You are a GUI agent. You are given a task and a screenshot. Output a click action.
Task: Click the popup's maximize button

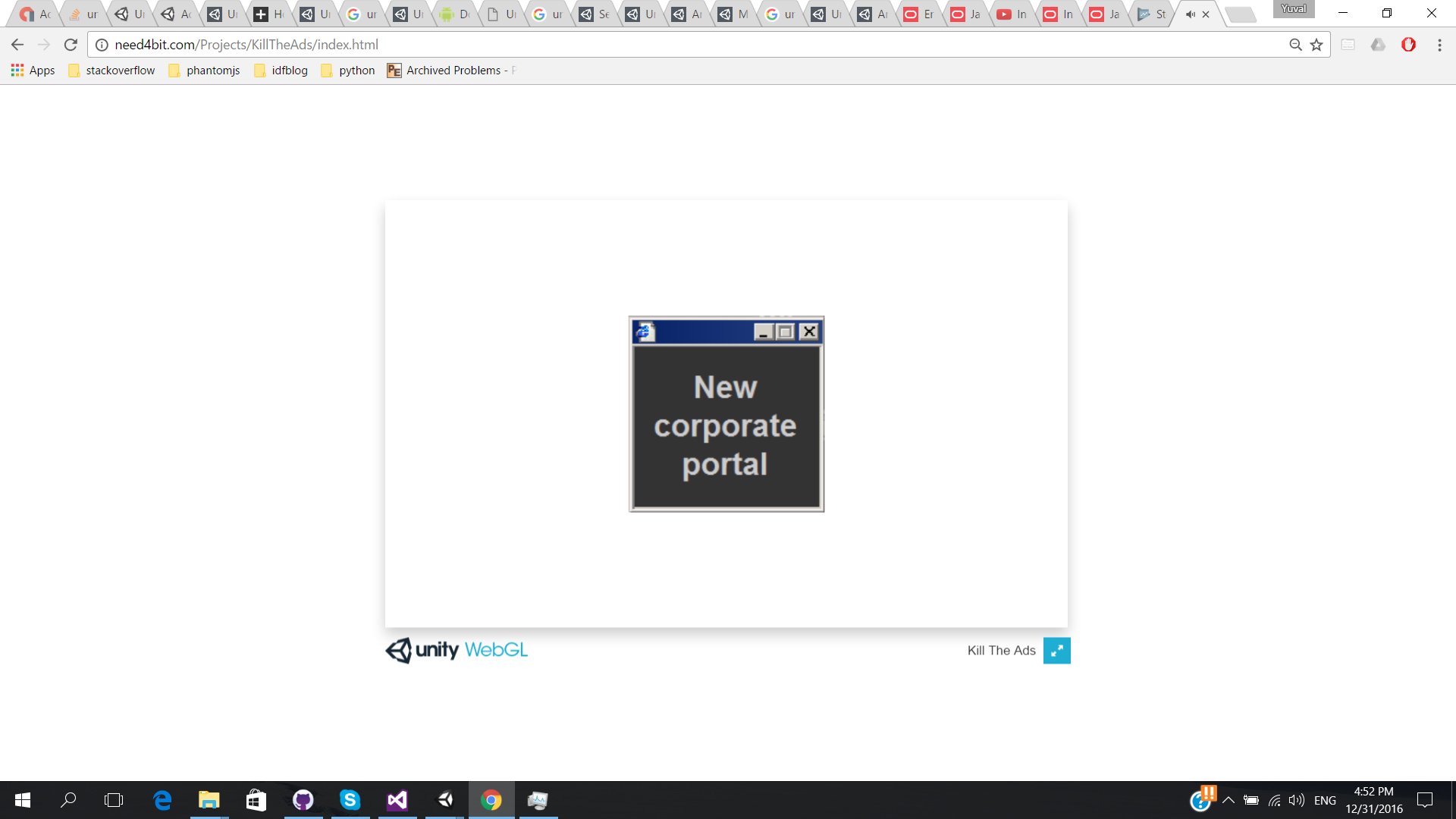click(786, 331)
